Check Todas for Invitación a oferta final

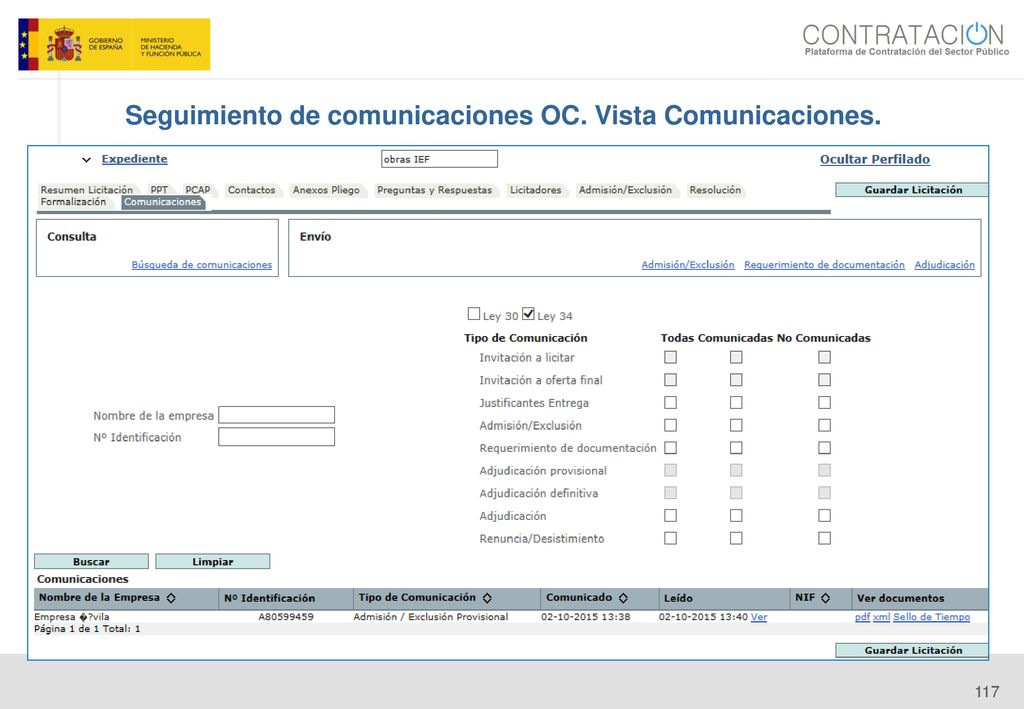(671, 380)
